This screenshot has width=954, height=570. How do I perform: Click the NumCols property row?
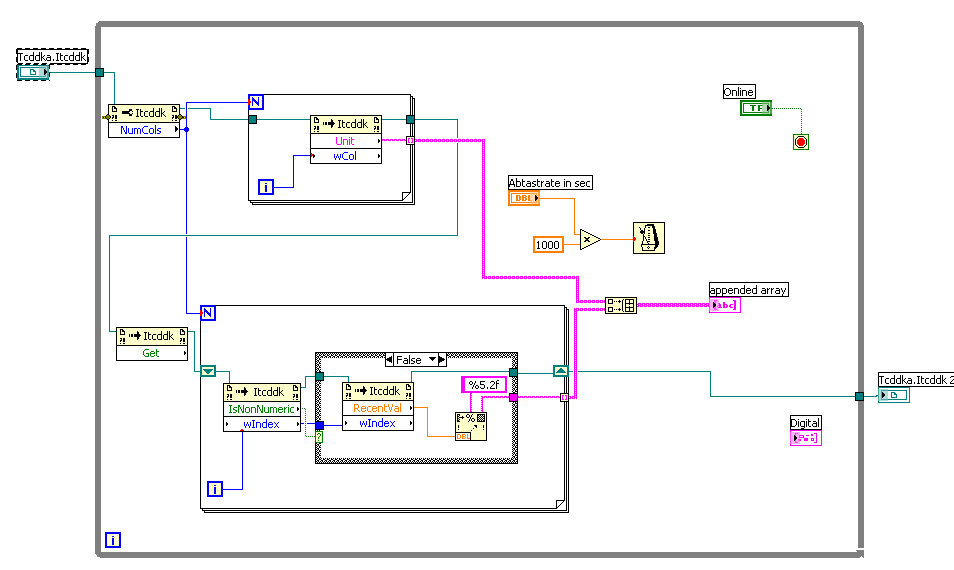pos(144,130)
